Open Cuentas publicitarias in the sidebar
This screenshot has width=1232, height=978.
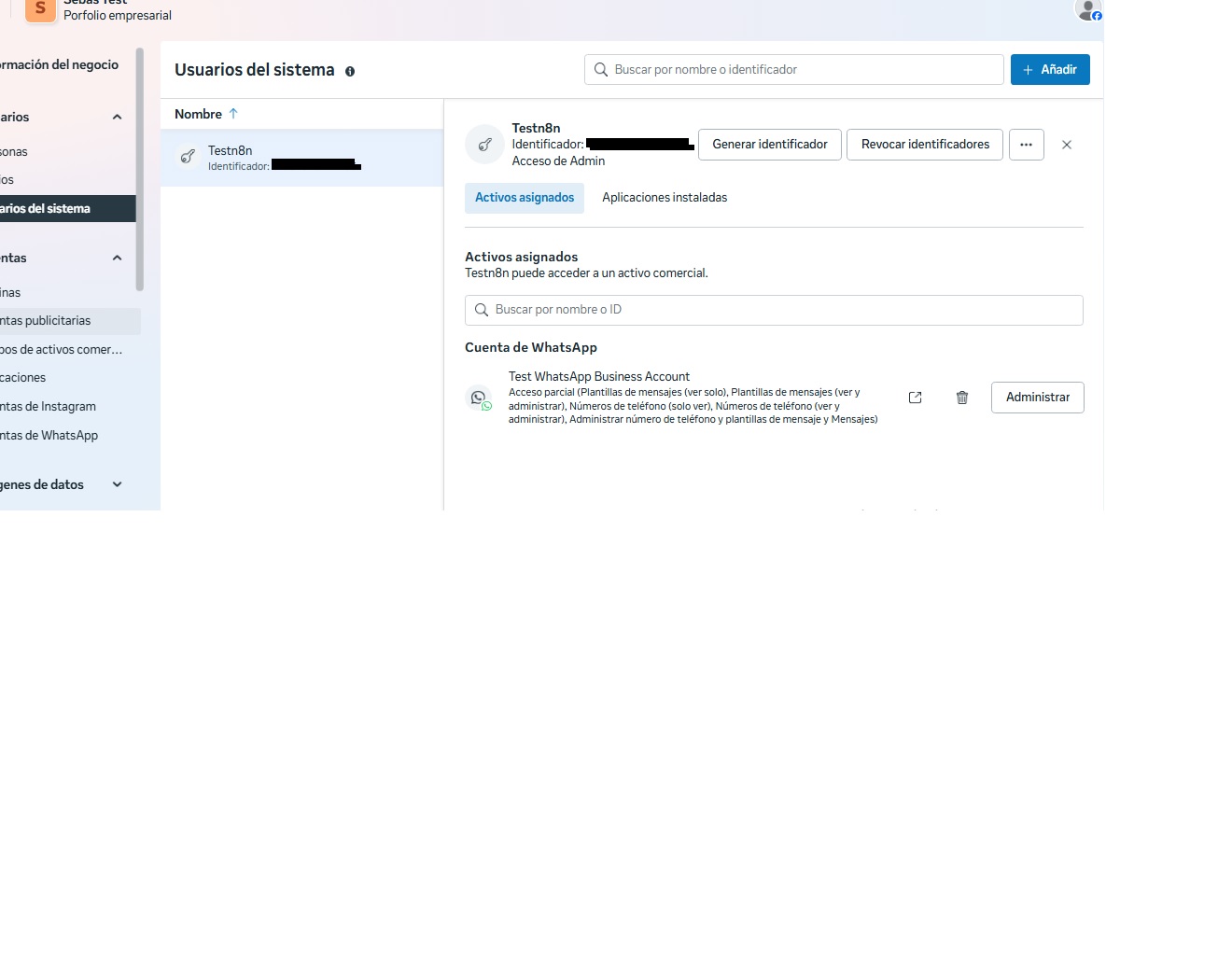coord(70,321)
